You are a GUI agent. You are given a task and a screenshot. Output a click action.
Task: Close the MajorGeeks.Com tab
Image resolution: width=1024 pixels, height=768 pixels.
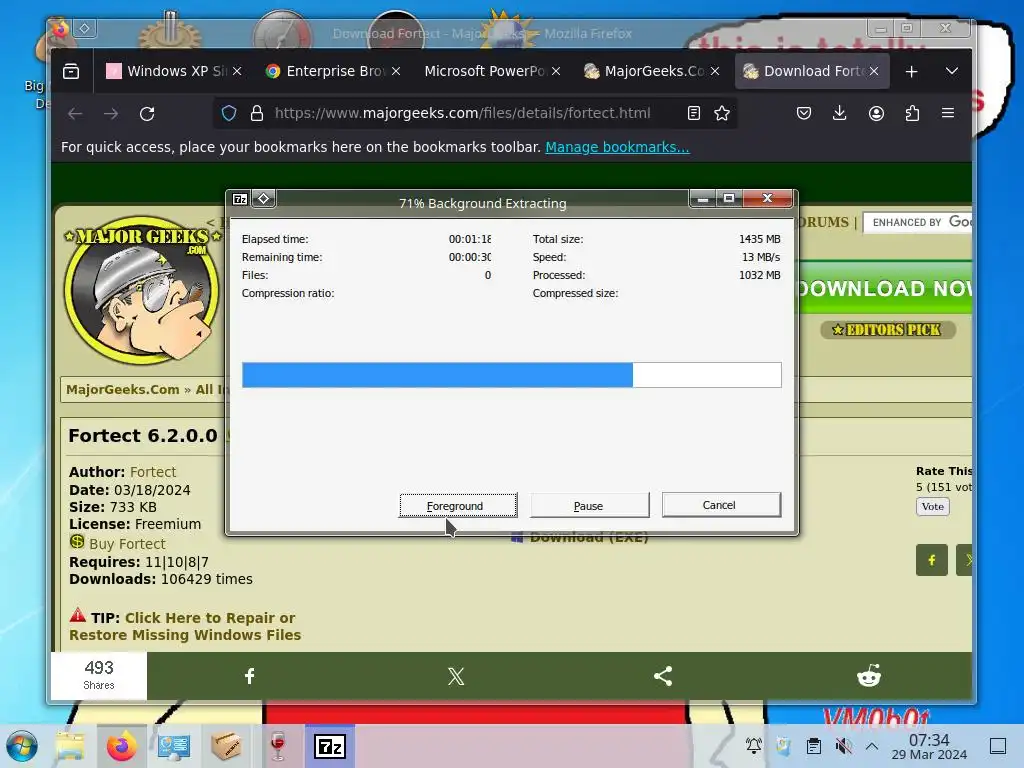715,71
